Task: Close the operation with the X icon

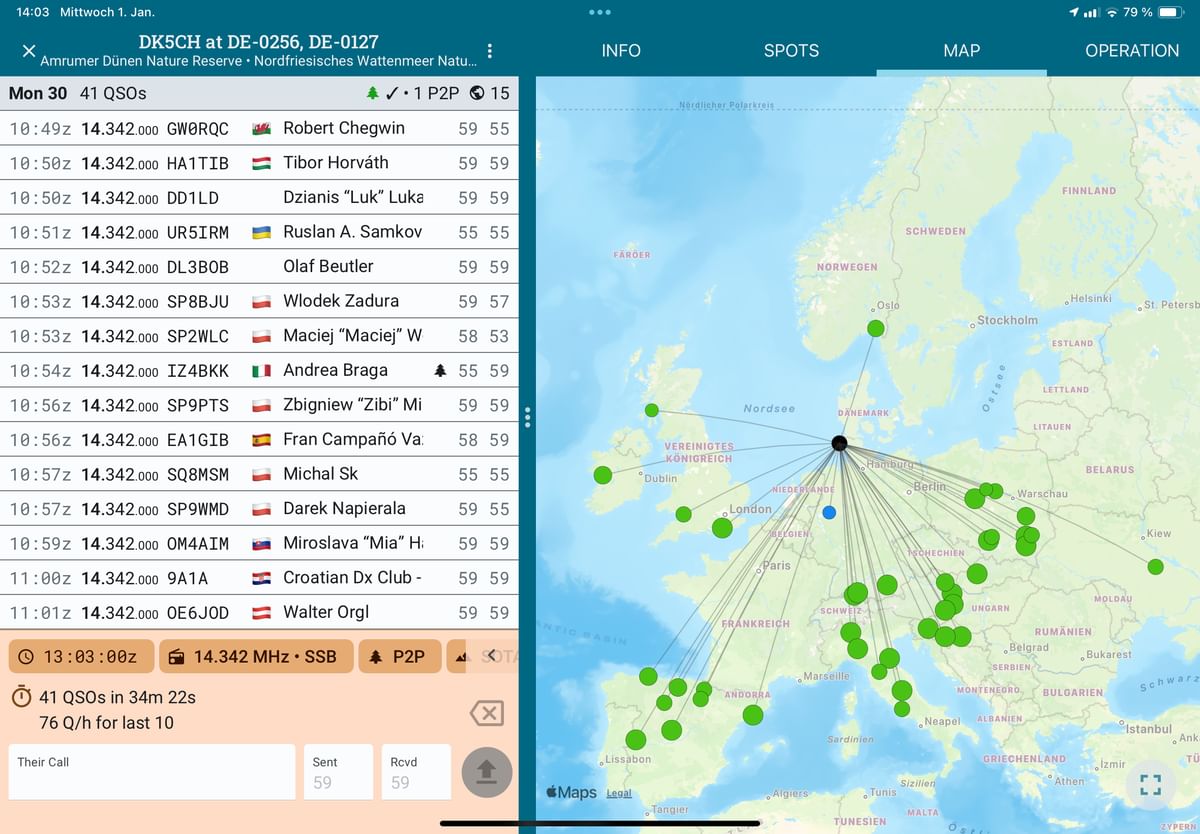Action: point(29,51)
